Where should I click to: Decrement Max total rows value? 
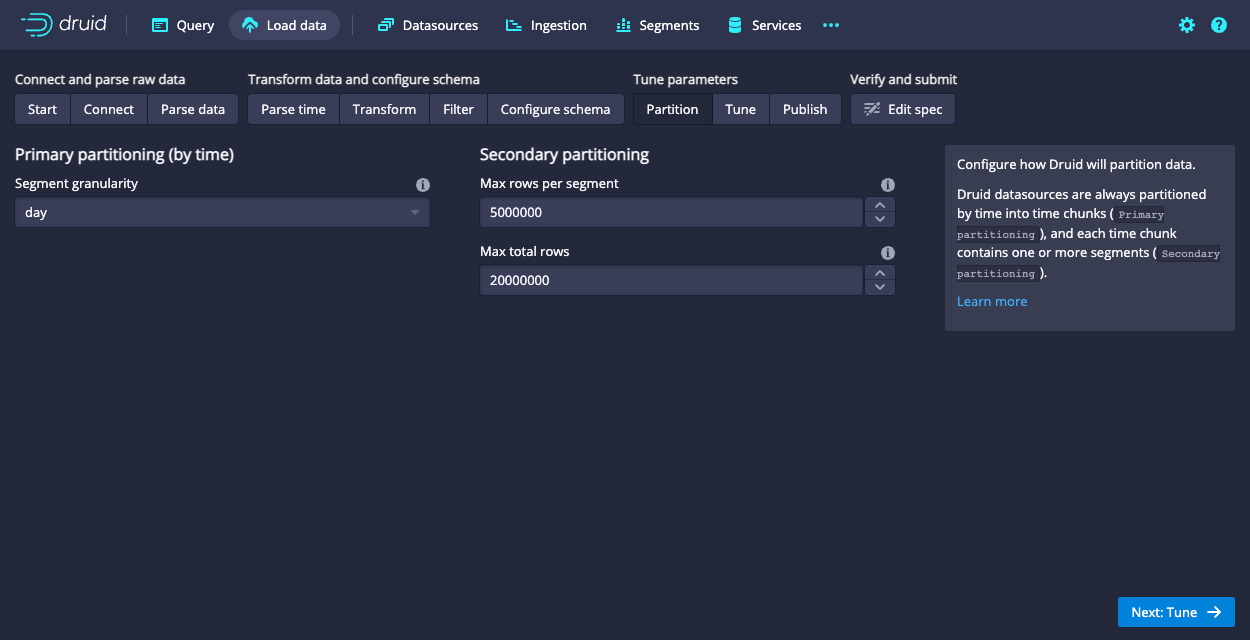tap(880, 287)
